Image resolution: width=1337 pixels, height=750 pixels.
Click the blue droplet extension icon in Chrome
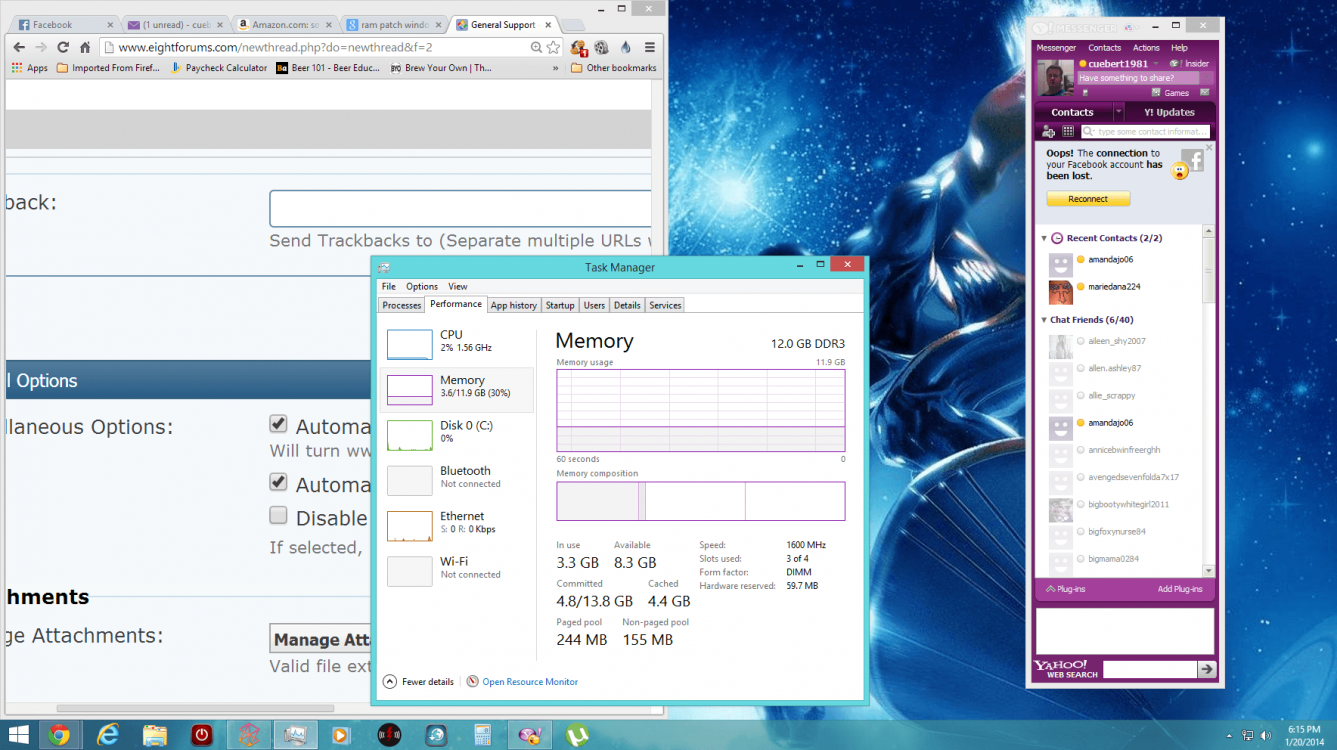(625, 47)
